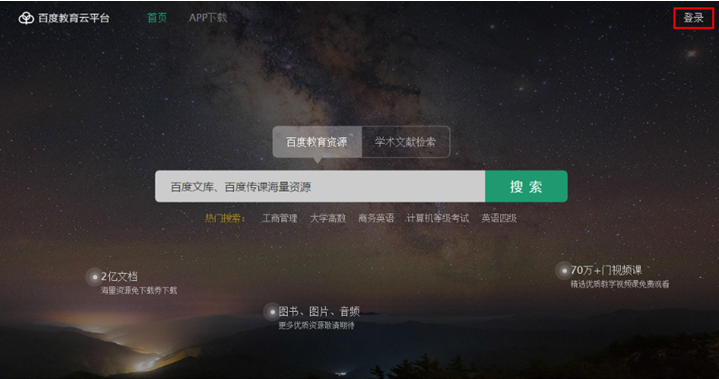The width and height of the screenshot is (719, 379).
Task: Choose hot search term 大学高数
Action: click(x=328, y=218)
